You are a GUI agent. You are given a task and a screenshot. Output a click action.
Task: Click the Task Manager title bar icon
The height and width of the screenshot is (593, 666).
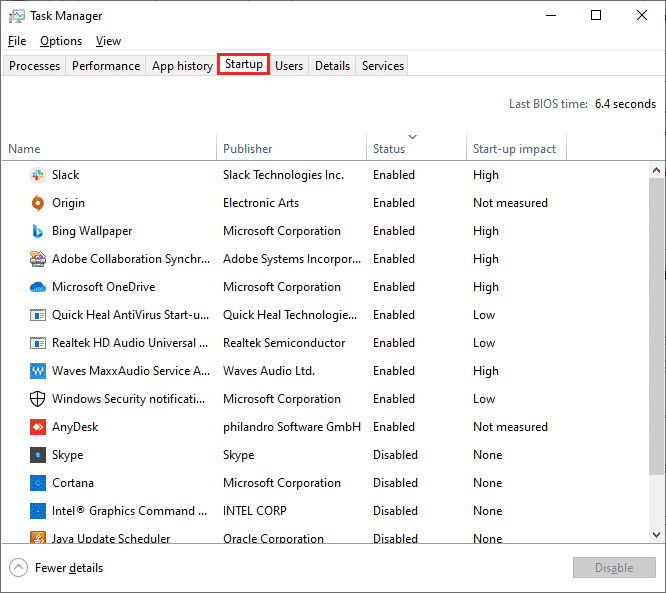(17, 16)
